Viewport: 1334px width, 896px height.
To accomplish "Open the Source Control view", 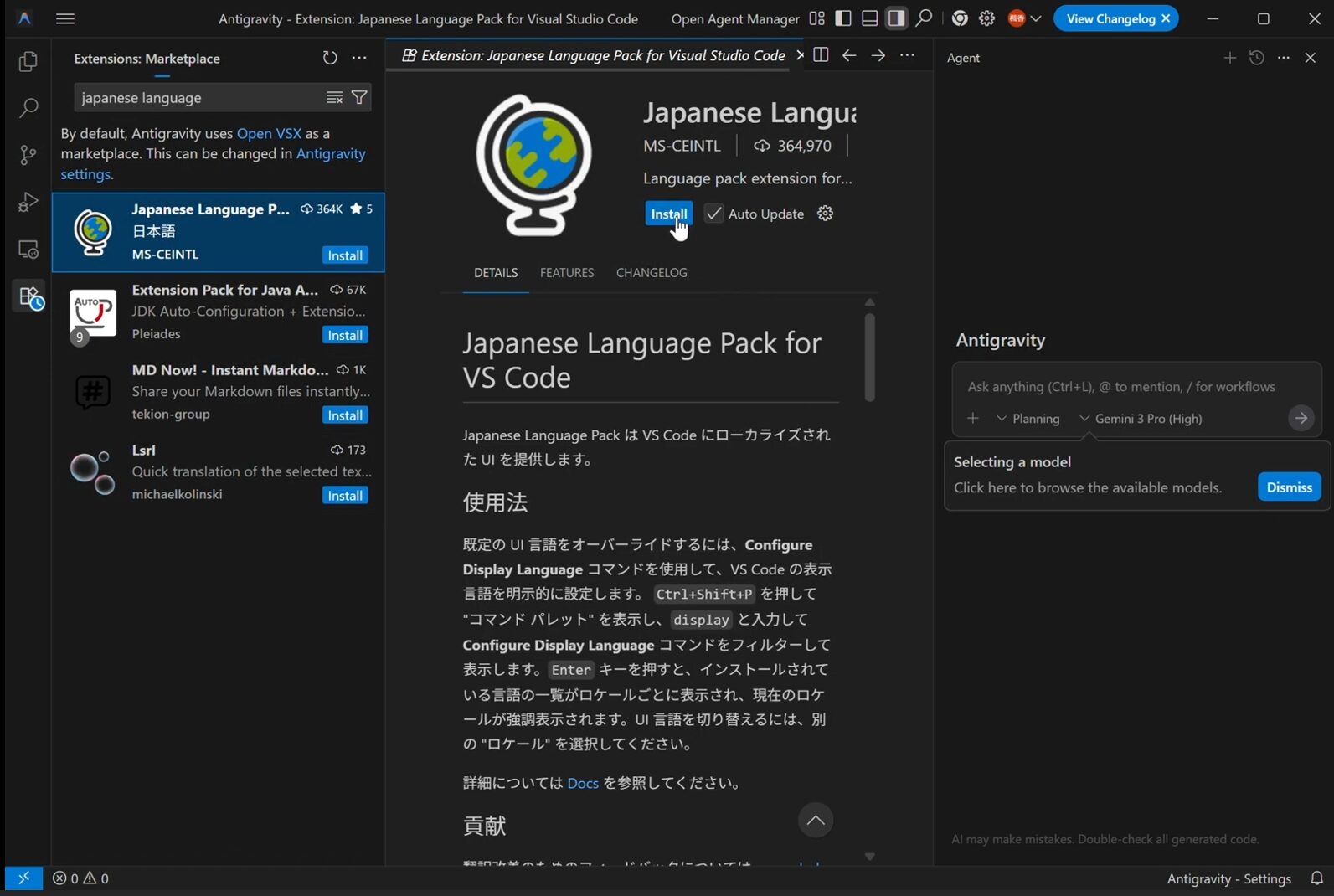I will point(28,155).
